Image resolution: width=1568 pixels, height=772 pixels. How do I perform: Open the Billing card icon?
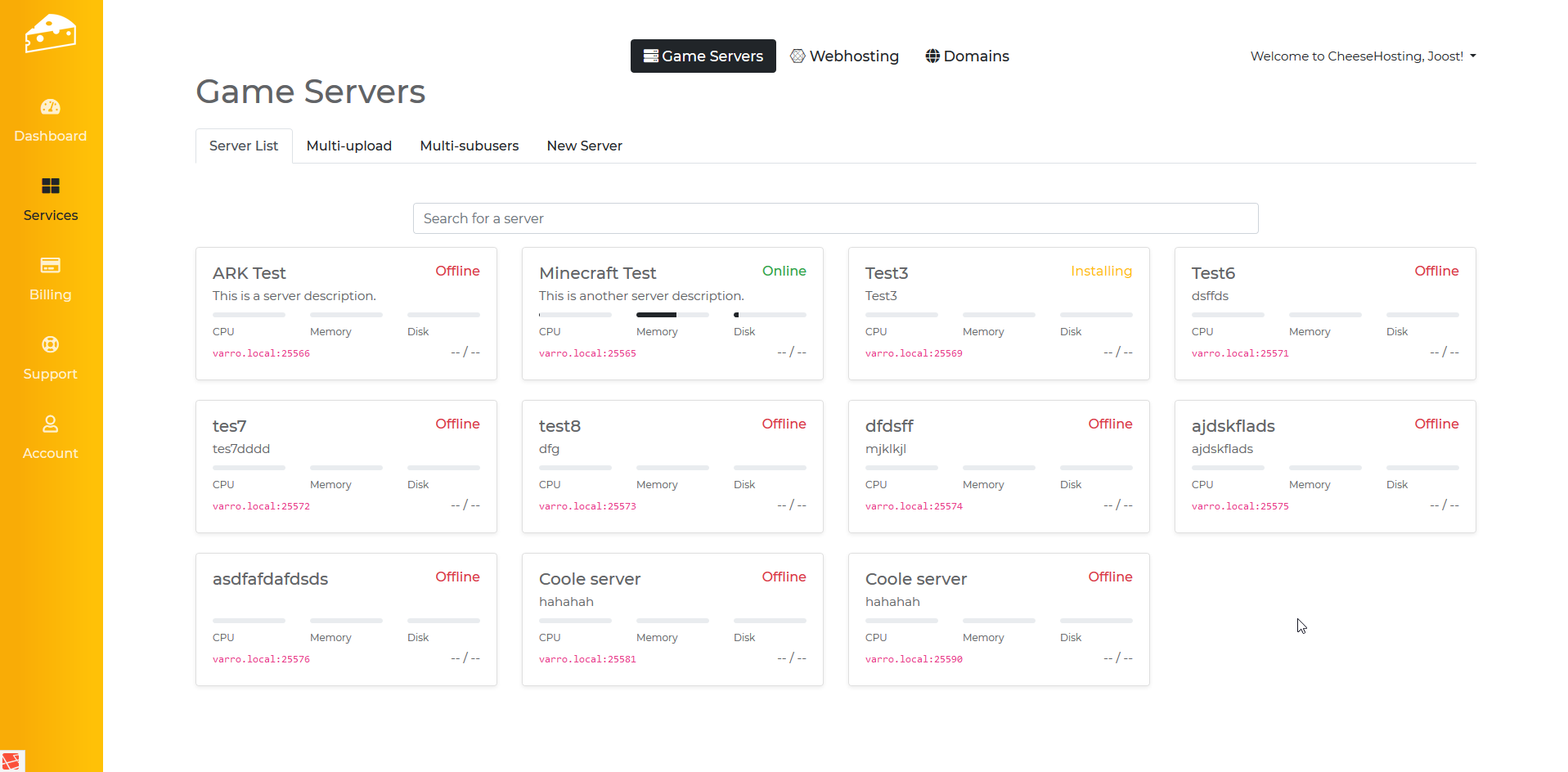tap(50, 266)
